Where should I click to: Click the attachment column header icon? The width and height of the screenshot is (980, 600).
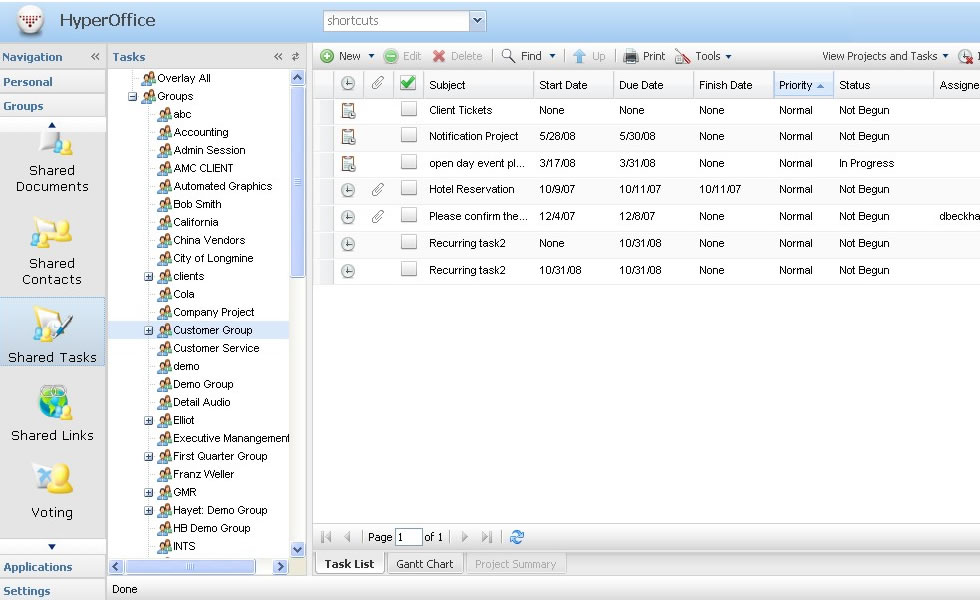tap(378, 83)
